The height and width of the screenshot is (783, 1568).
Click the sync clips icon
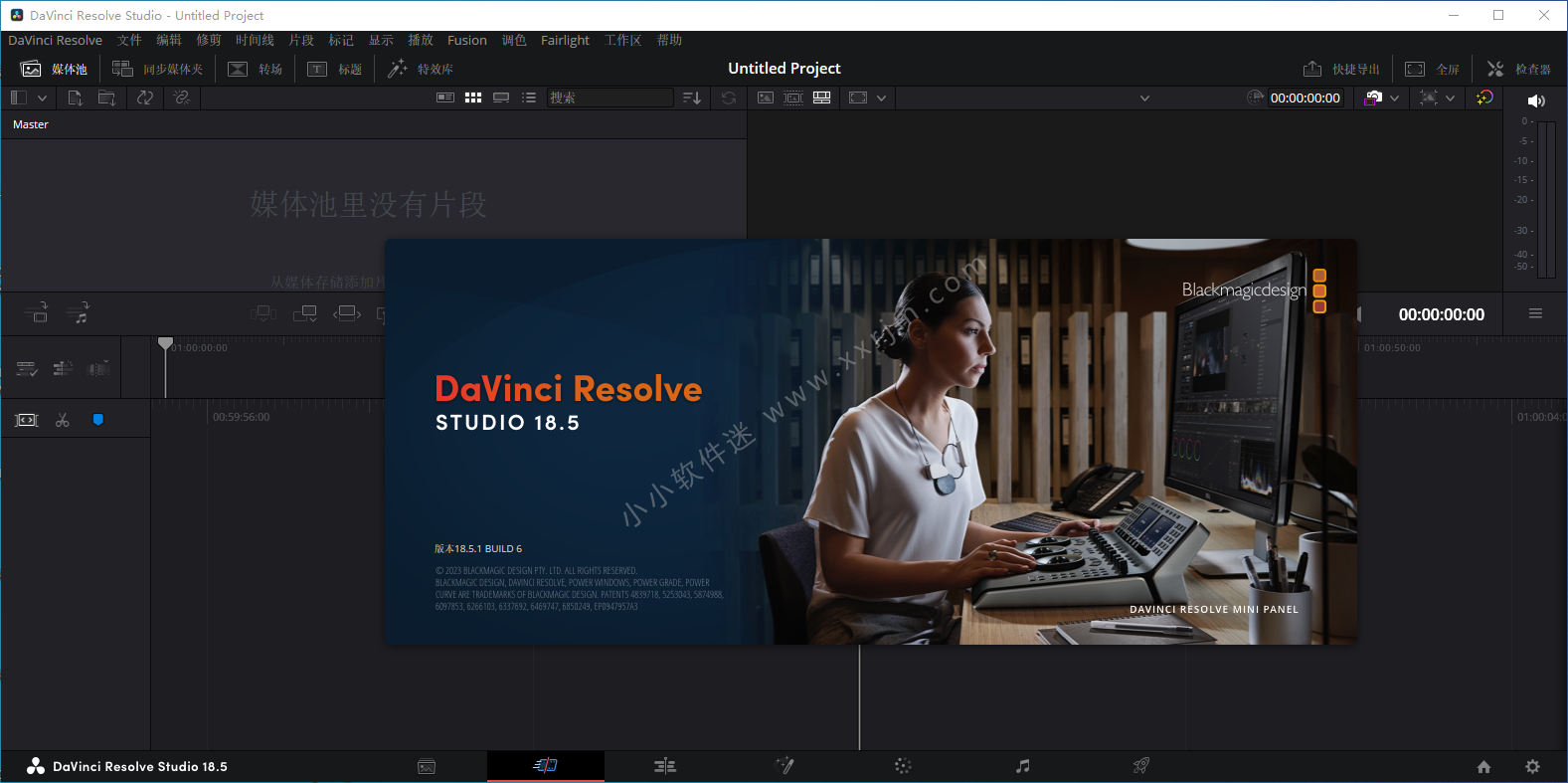coord(145,98)
